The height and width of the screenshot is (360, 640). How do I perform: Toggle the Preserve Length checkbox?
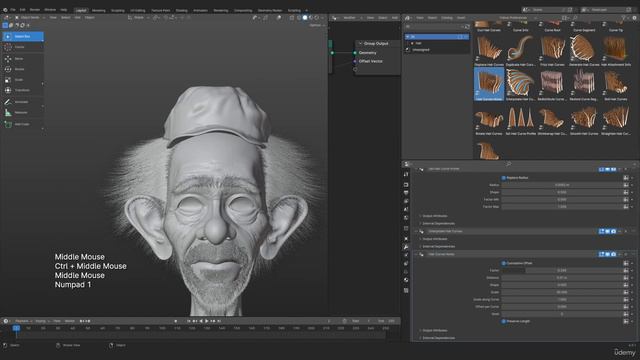pyautogui.click(x=503, y=322)
